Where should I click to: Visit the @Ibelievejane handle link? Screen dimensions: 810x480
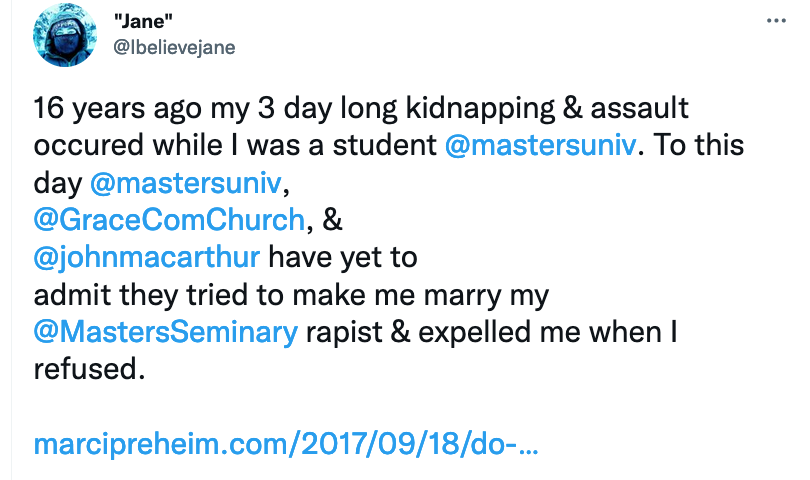(175, 47)
